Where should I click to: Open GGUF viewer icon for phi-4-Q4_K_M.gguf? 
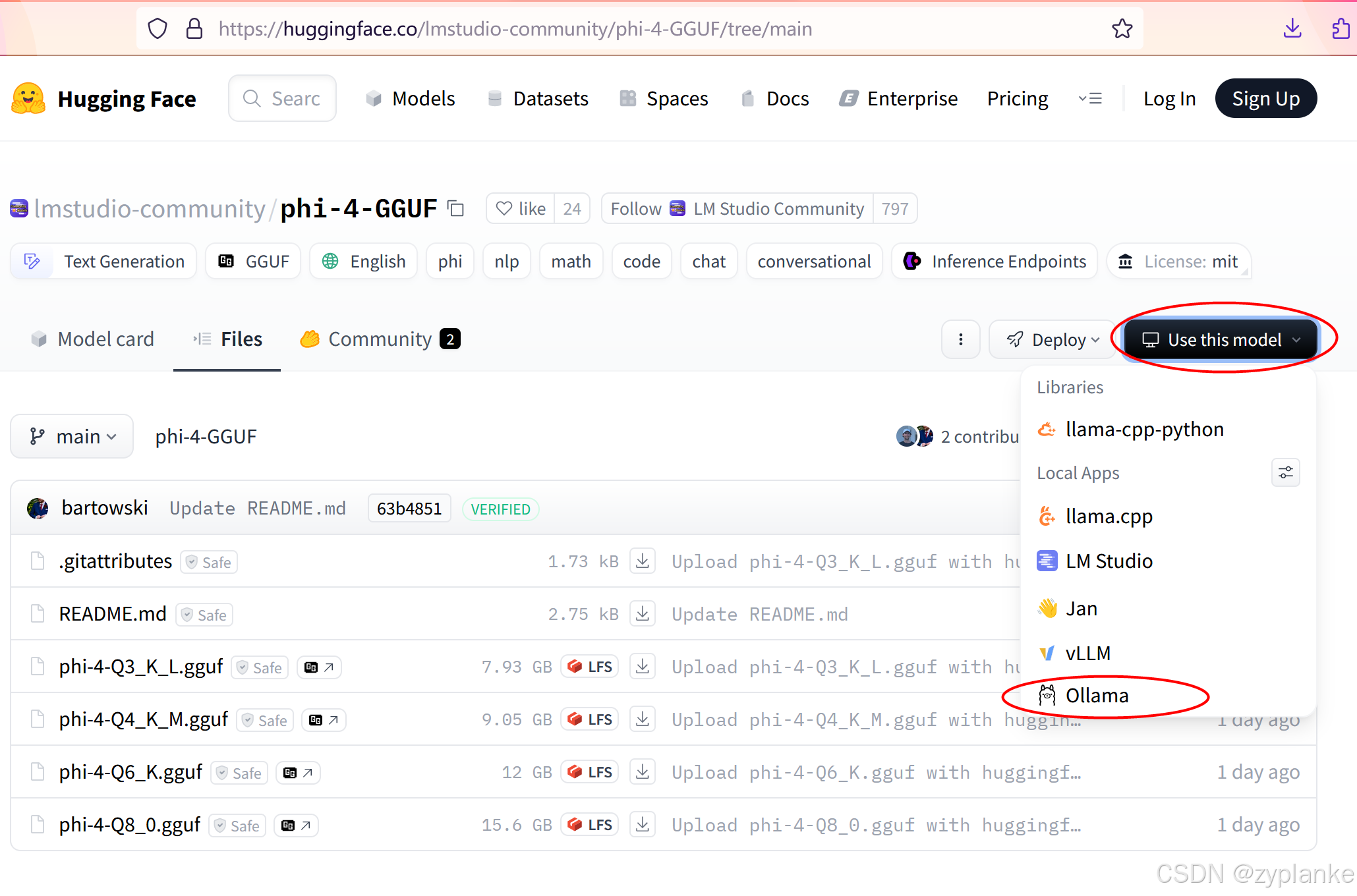pos(324,720)
